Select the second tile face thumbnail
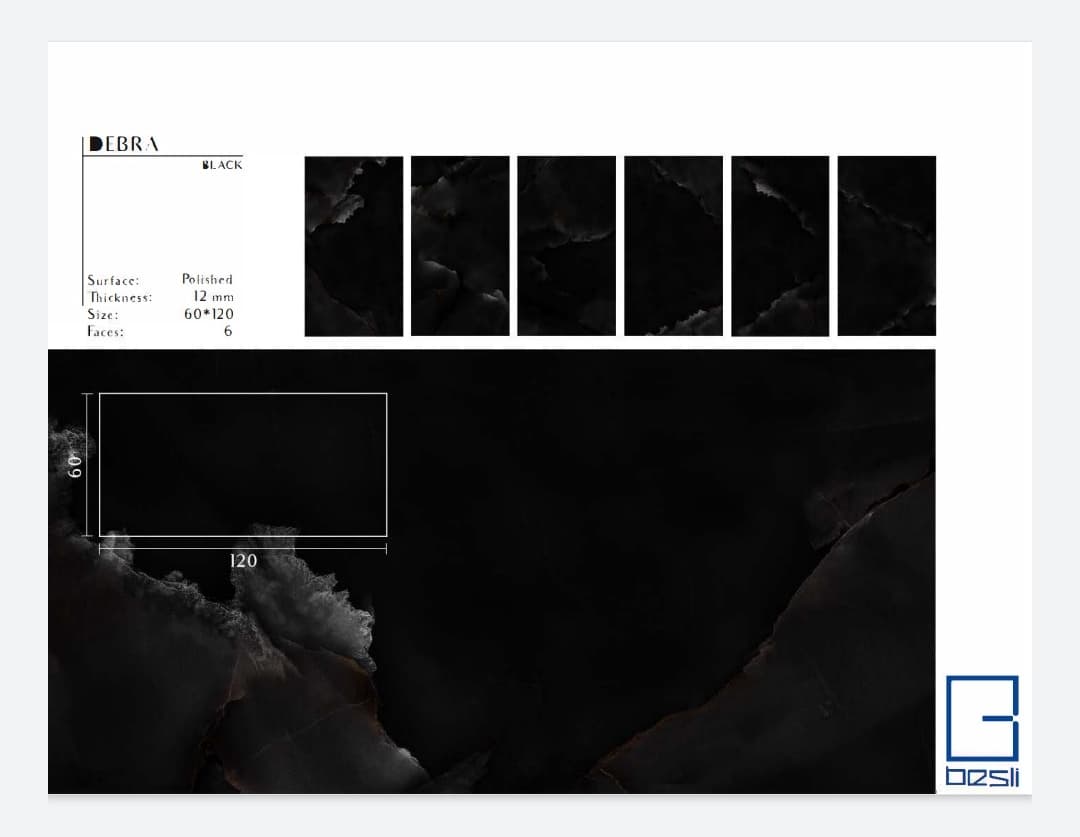 460,246
